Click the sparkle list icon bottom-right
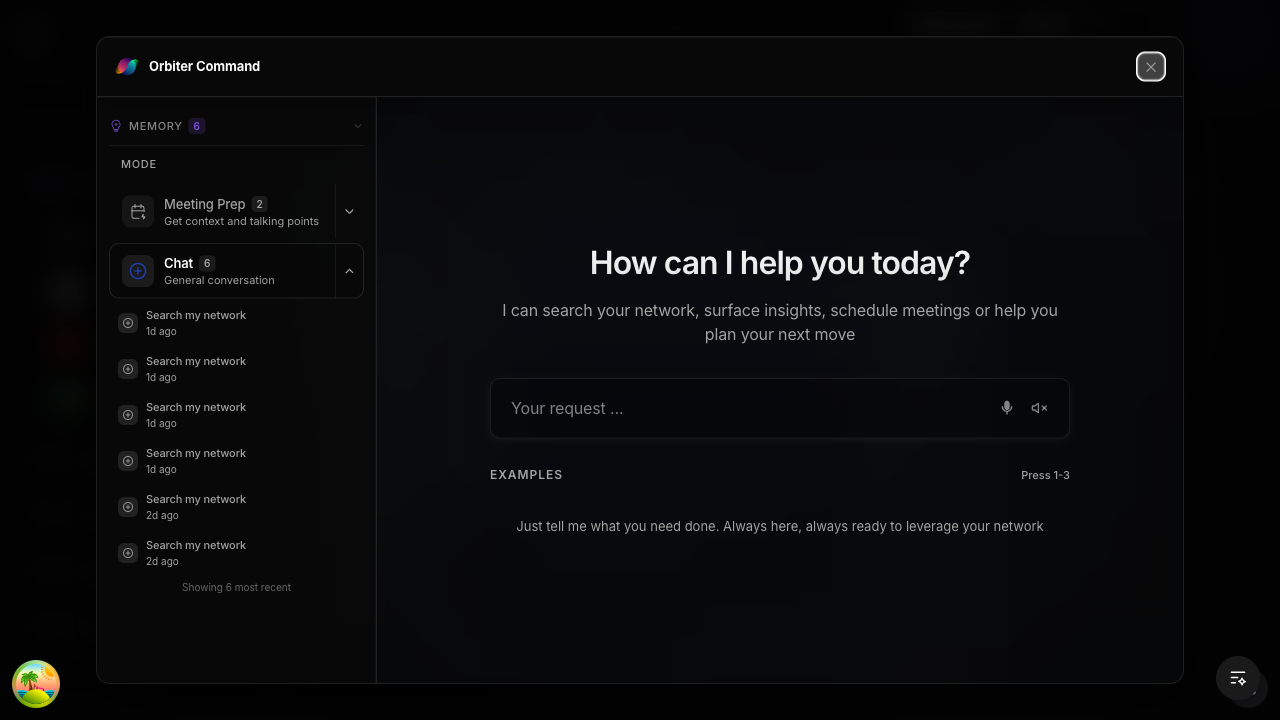The width and height of the screenshot is (1280, 720). click(1238, 678)
